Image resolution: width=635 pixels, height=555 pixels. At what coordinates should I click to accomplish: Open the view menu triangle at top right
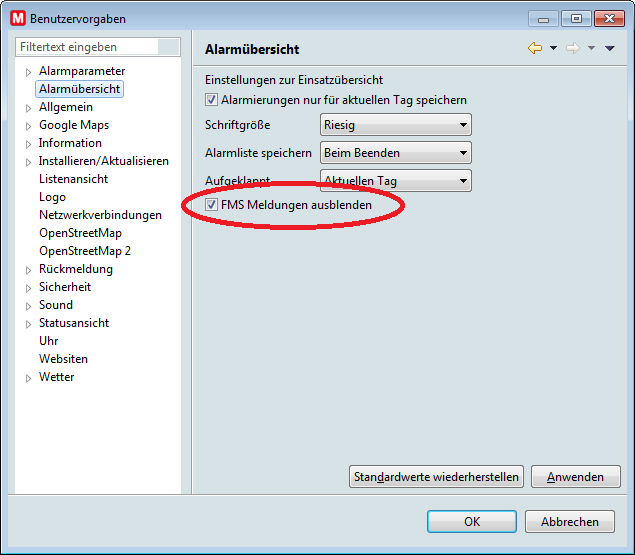click(x=609, y=49)
